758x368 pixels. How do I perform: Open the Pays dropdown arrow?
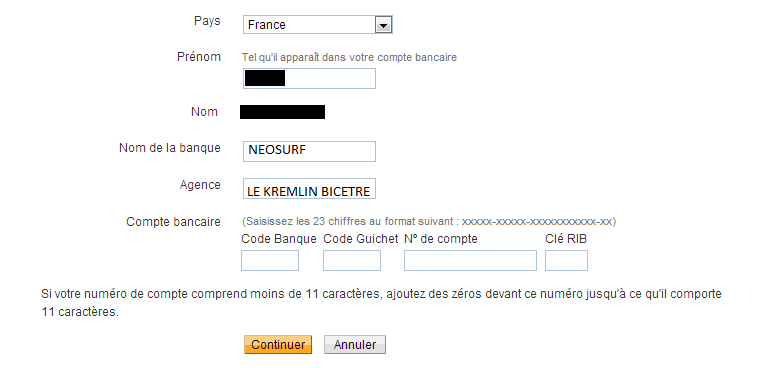383,25
